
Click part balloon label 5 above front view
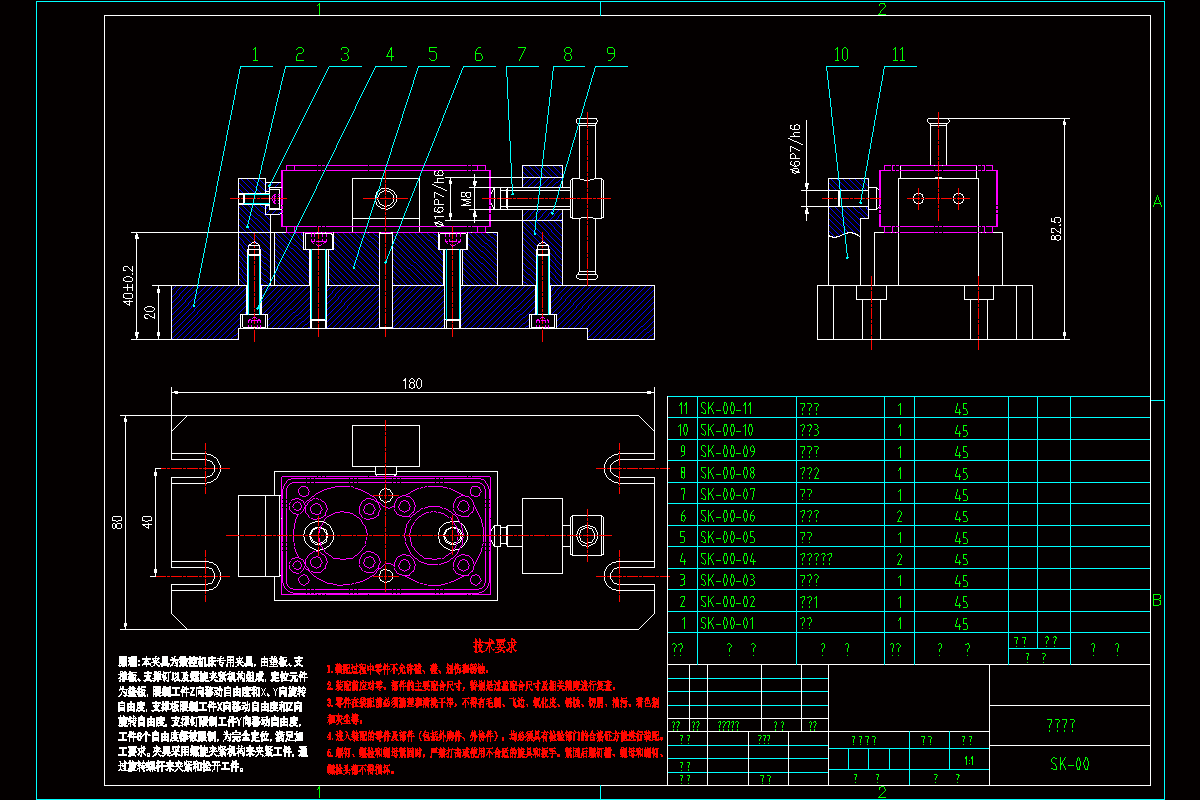tap(433, 55)
